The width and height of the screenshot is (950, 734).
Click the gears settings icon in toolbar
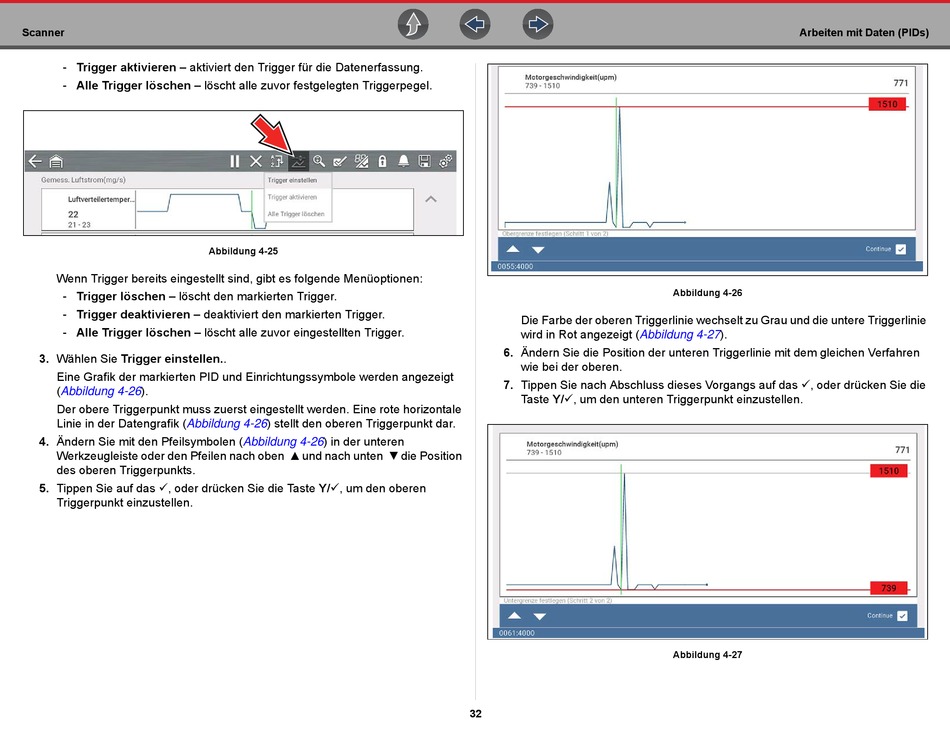(x=446, y=161)
